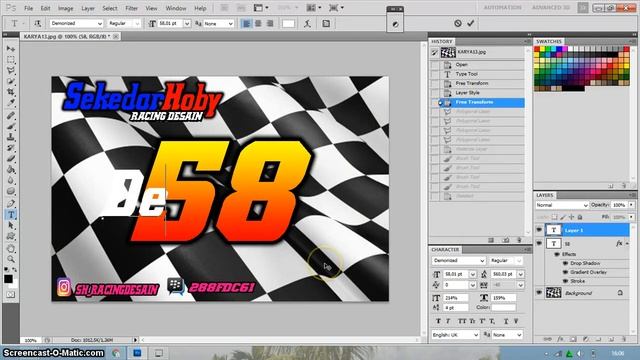This screenshot has width=640, height=360.
Task: Toggle All Caps in Character panel
Action: [462, 321]
